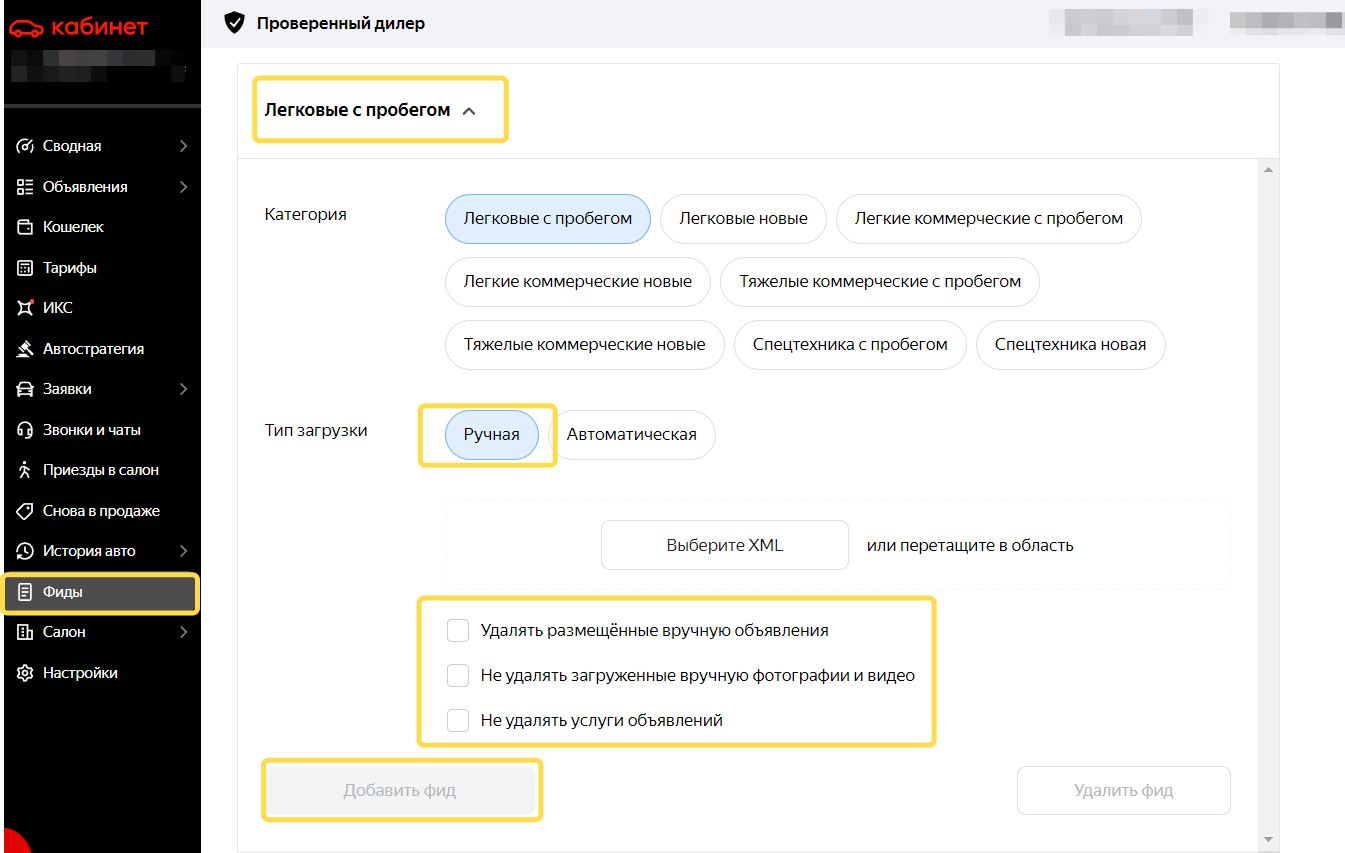Click the Снова в продаже tag icon

26,511
